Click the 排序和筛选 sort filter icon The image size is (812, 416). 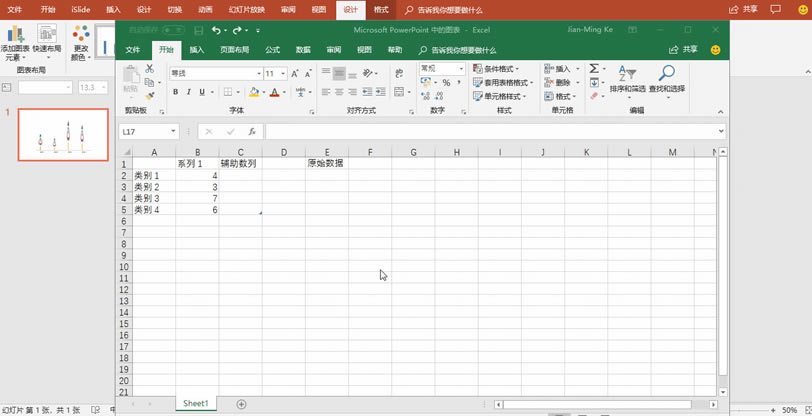(x=627, y=74)
